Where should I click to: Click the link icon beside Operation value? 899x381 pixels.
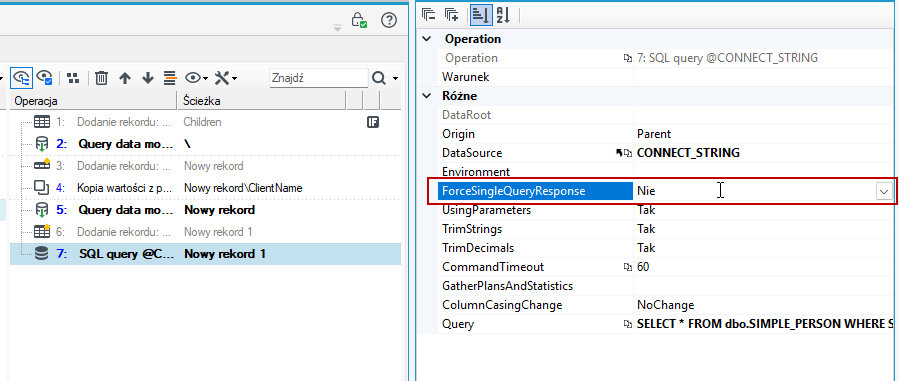[x=628, y=58]
